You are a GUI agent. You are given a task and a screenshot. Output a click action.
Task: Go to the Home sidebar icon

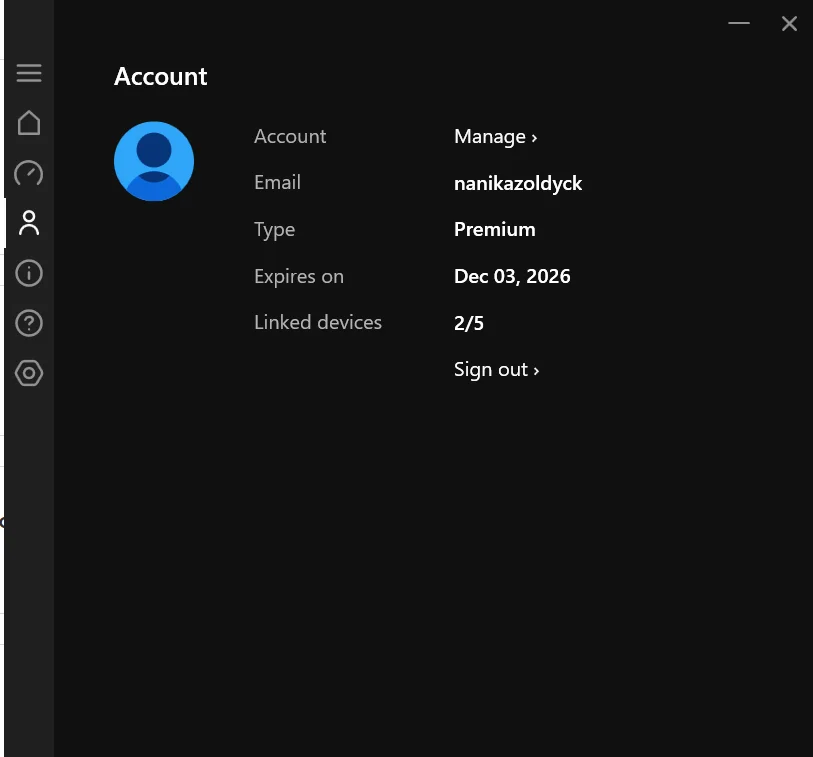coord(29,123)
